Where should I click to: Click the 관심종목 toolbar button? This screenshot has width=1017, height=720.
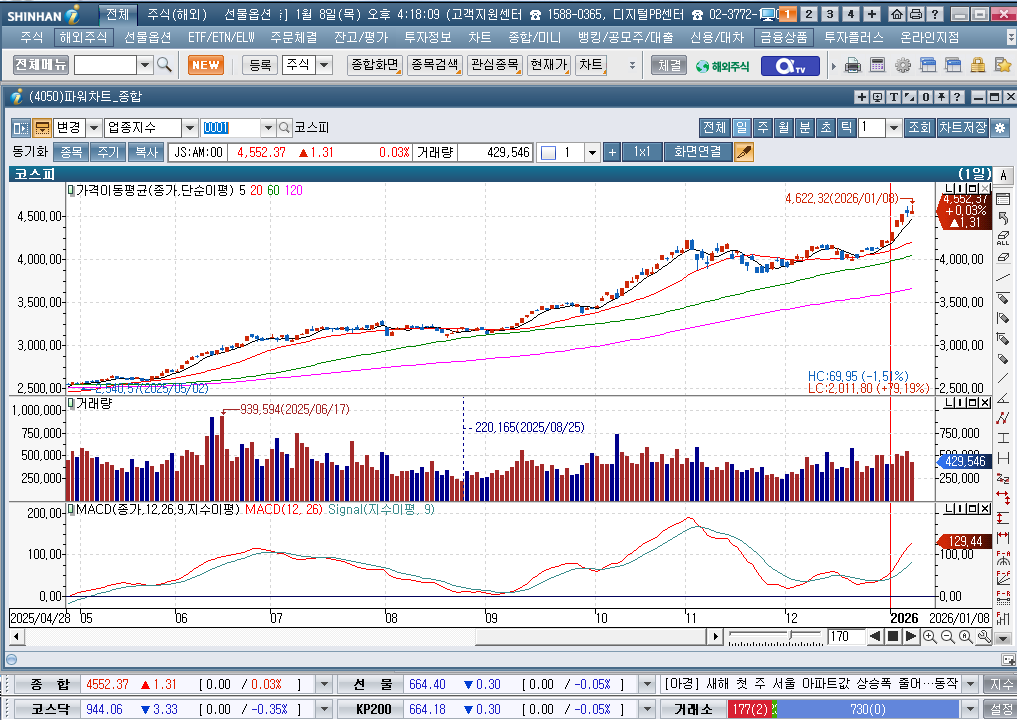(494, 65)
